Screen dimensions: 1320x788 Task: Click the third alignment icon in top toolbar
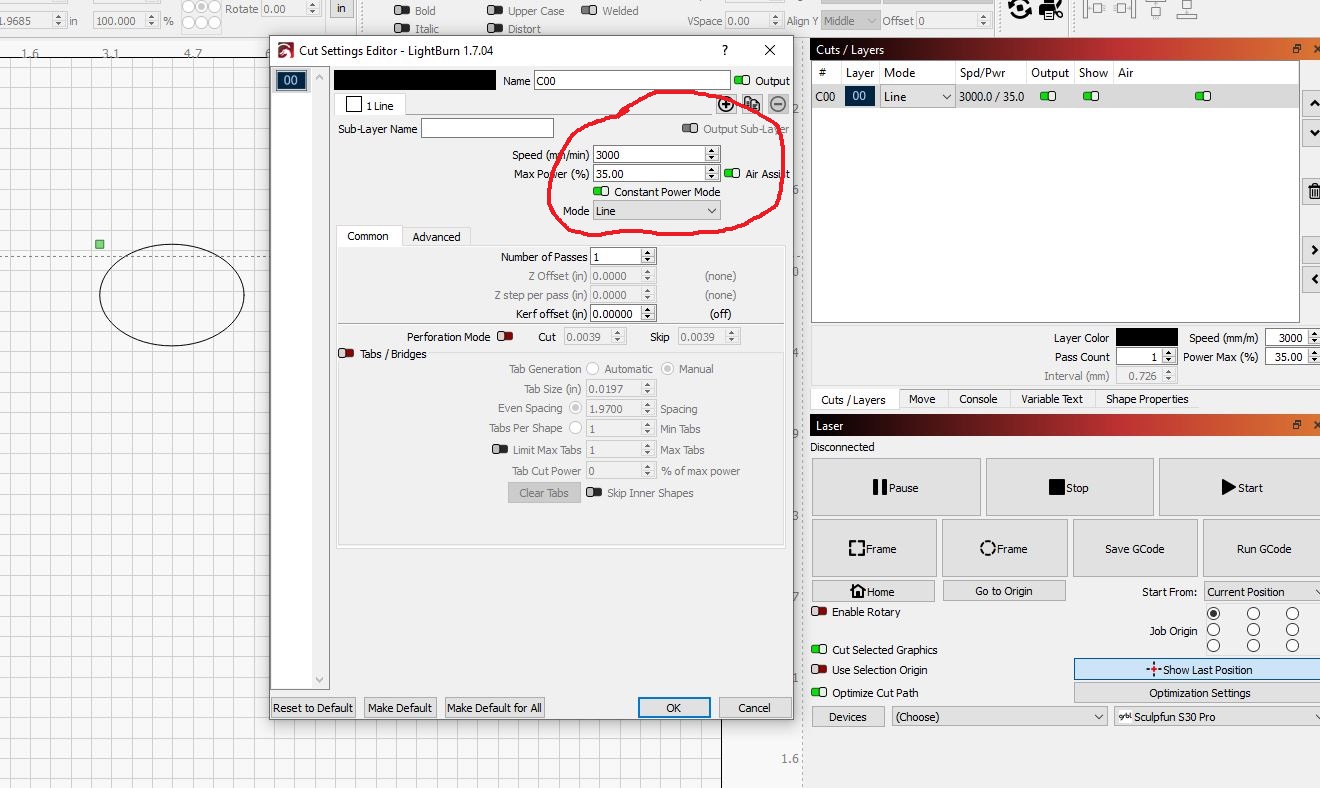[1155, 9]
